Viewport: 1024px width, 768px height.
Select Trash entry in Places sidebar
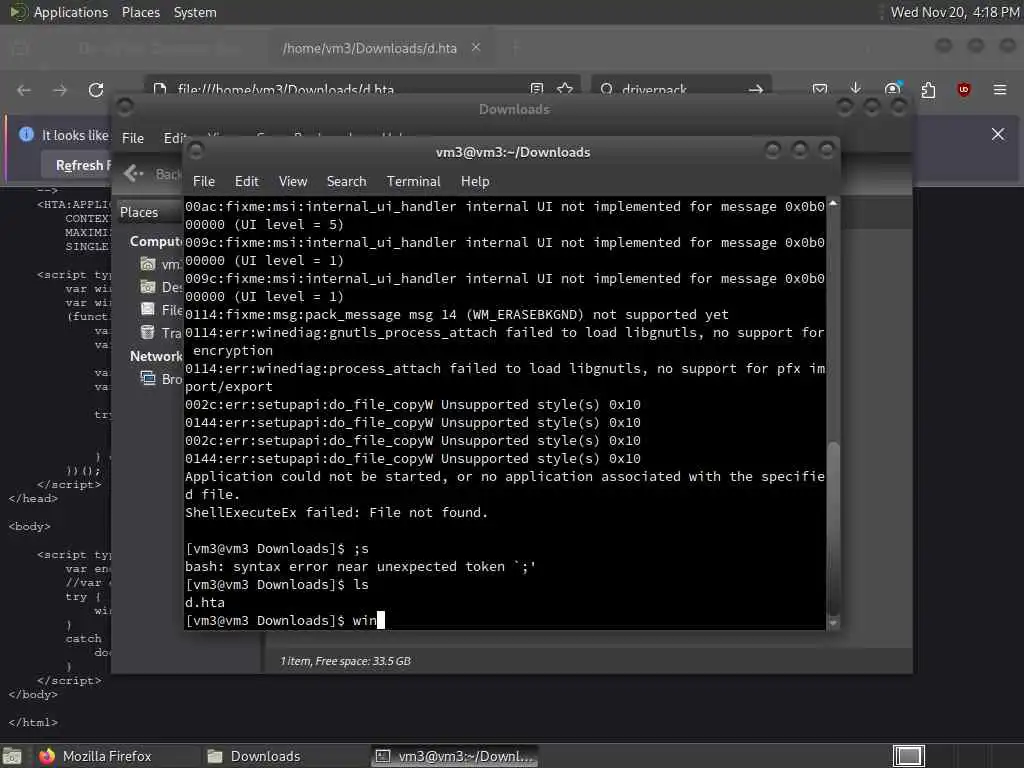point(161,332)
